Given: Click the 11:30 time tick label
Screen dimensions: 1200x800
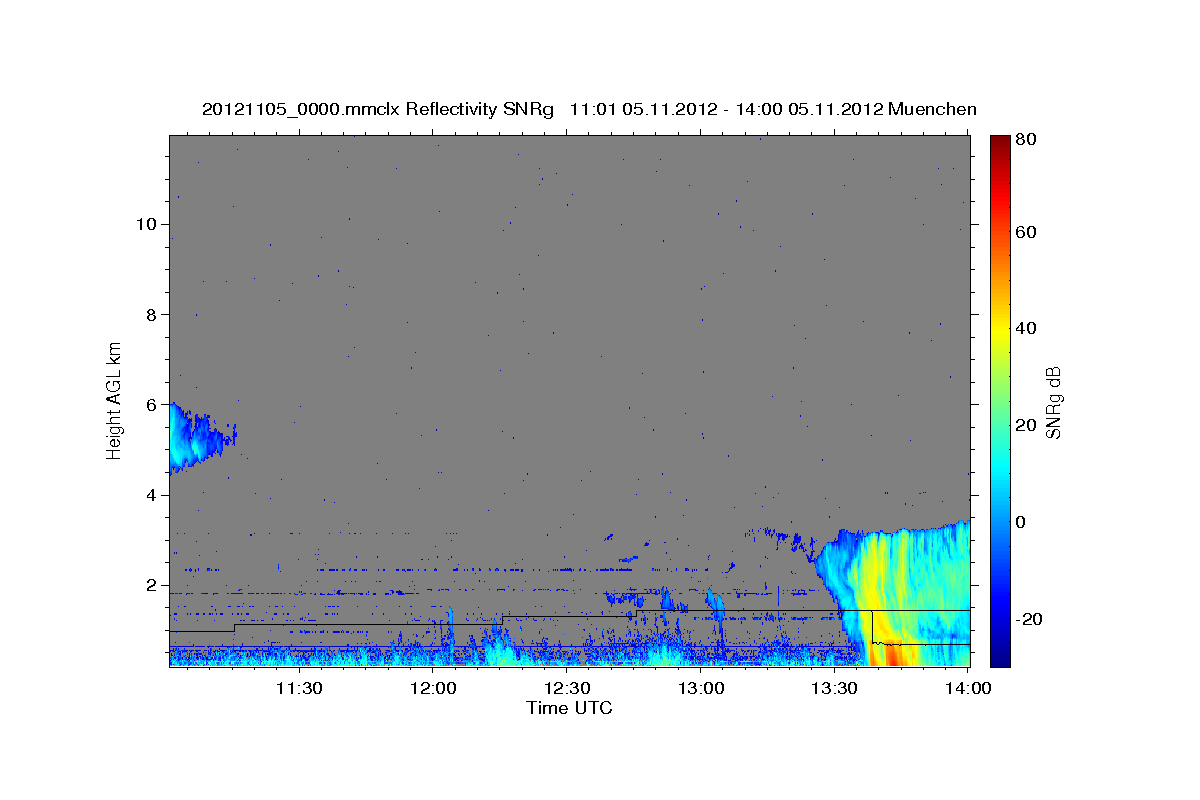Looking at the screenshot, I should [x=298, y=688].
